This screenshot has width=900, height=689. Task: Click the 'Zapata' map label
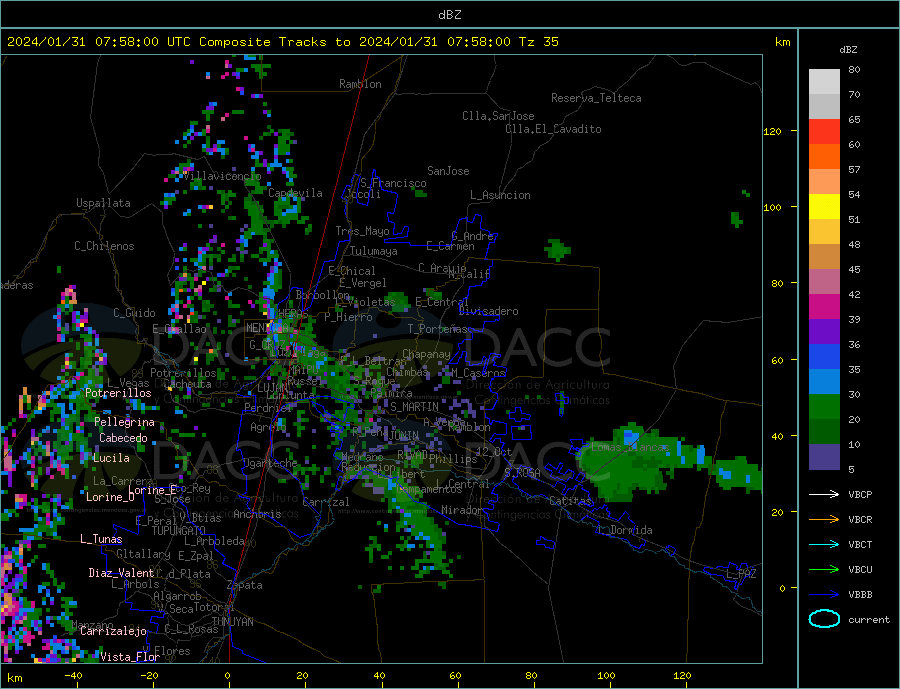point(245,586)
